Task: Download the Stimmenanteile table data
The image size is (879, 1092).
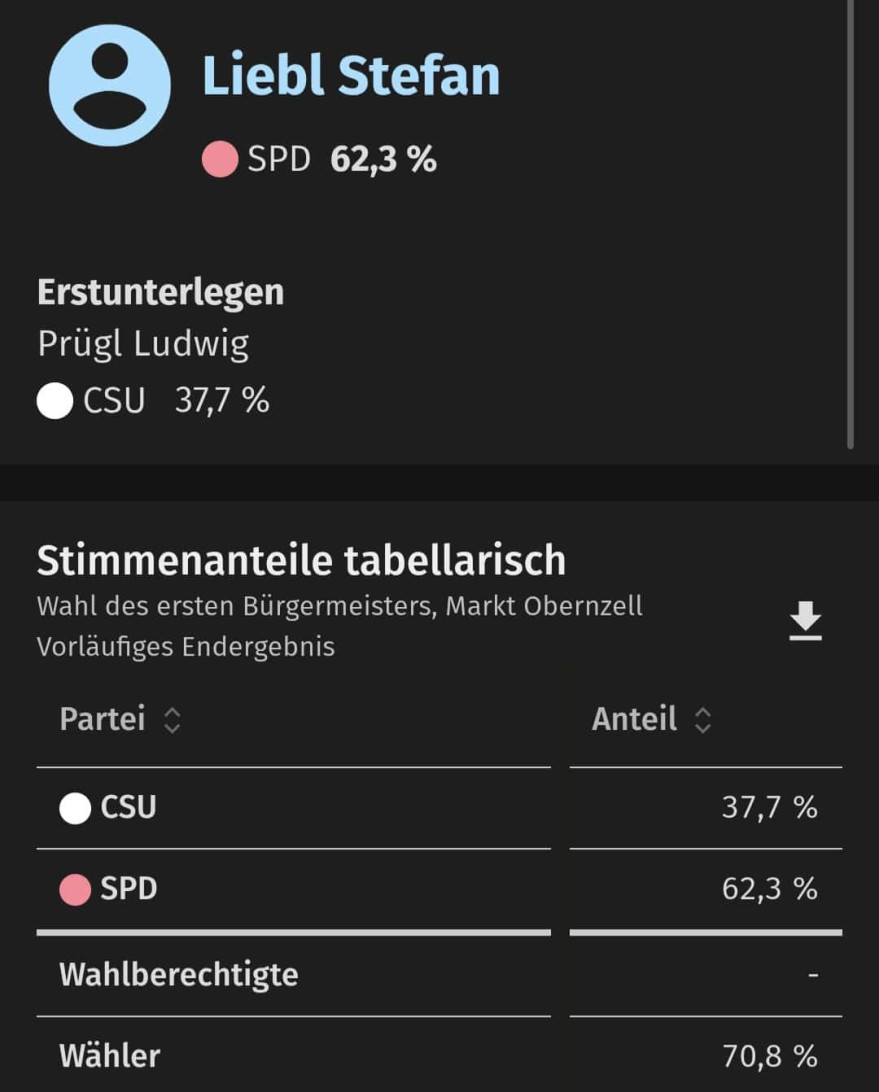Action: coord(805,622)
